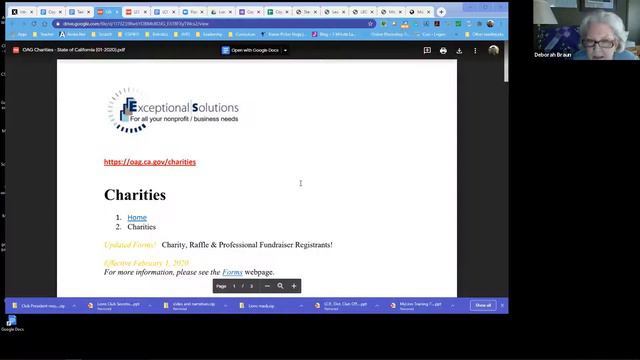The height and width of the screenshot is (360, 640).
Task: Expand options for Lions mask zip download
Action: tap(301, 306)
